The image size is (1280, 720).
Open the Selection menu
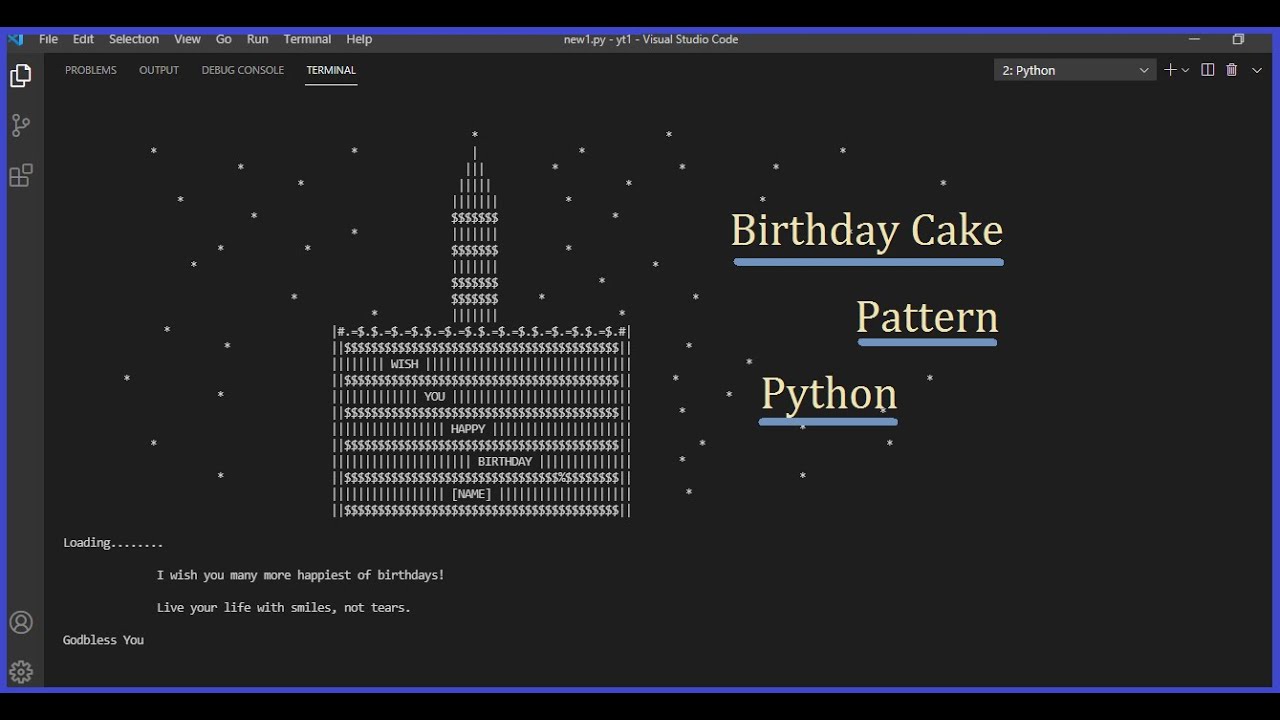134,39
